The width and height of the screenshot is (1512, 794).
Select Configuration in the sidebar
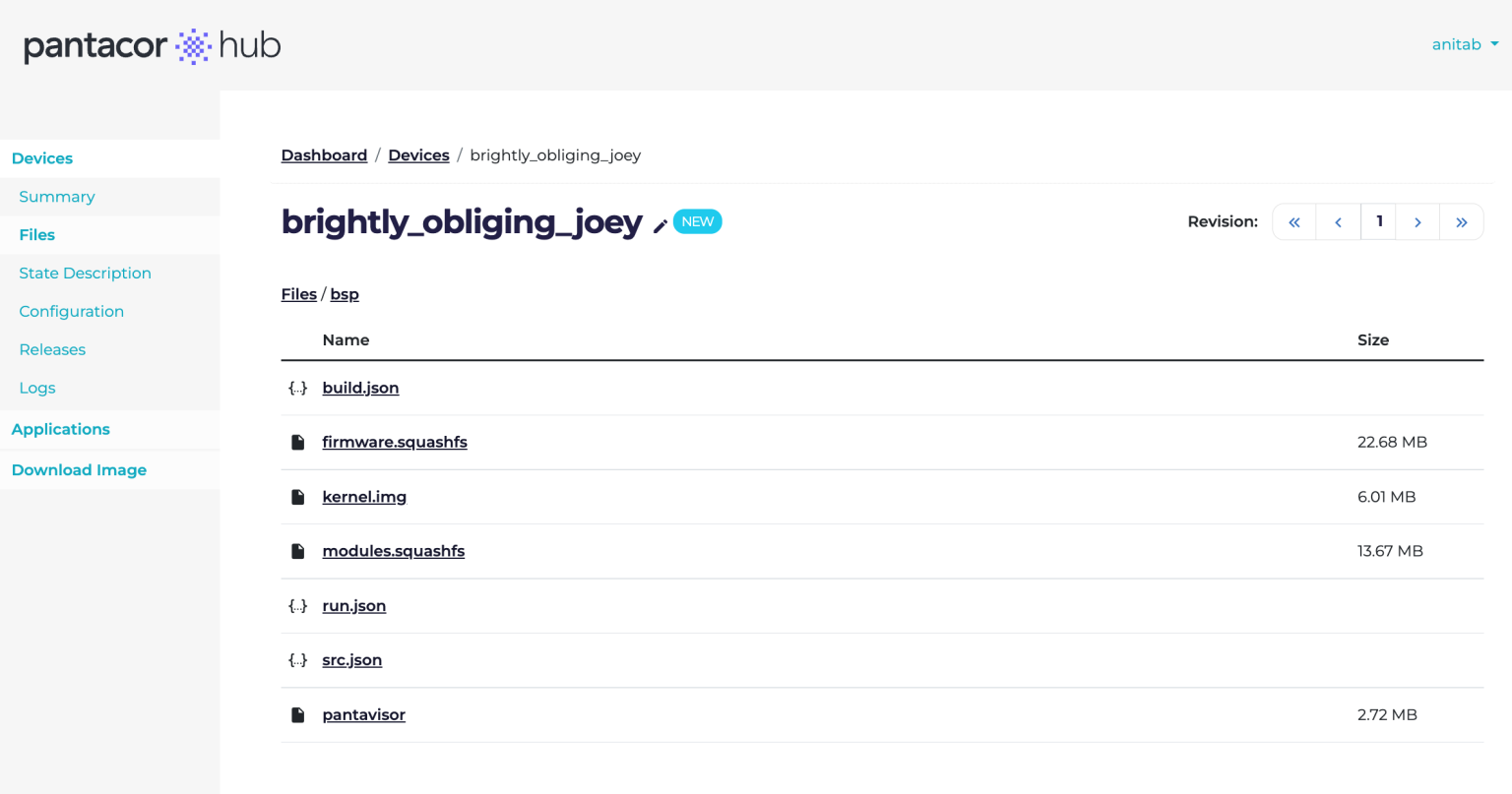click(72, 312)
